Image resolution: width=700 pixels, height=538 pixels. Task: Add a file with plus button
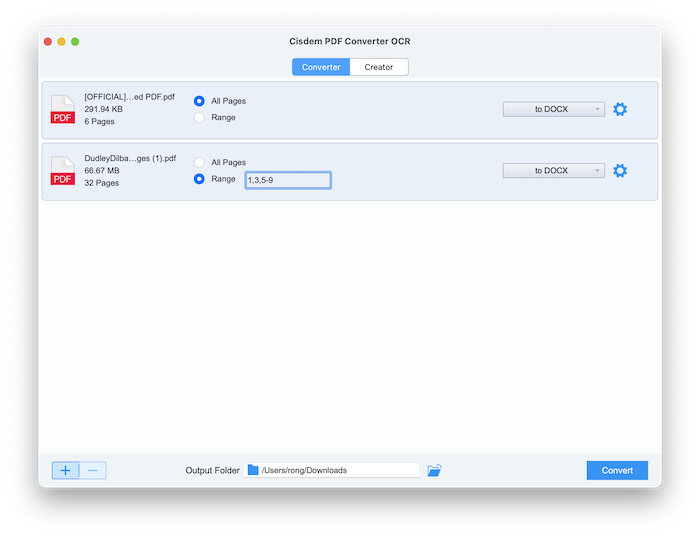pyautogui.click(x=66, y=470)
